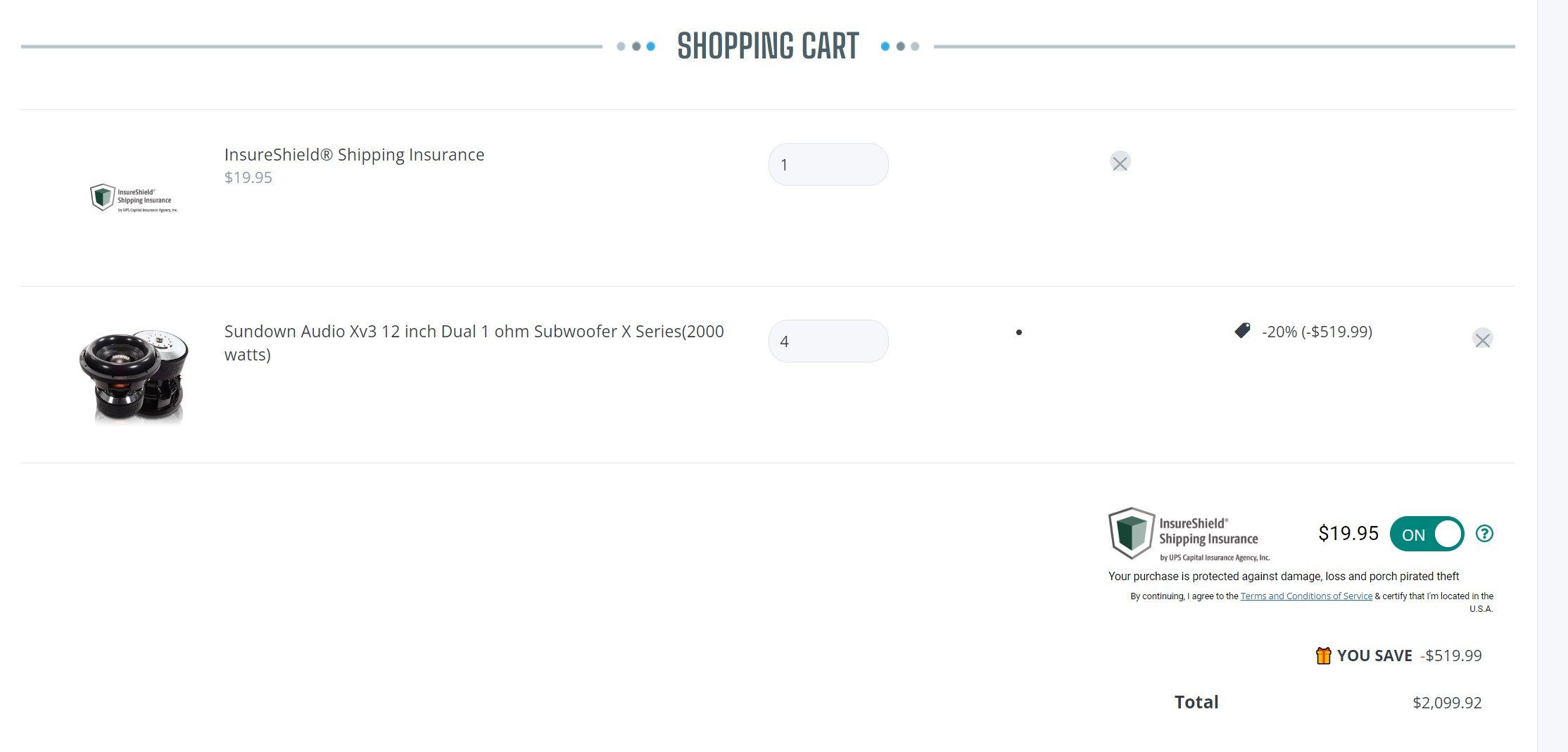Image resolution: width=1568 pixels, height=752 pixels.
Task: Click the -20% (-$519.99) discount label
Action: [1317, 332]
